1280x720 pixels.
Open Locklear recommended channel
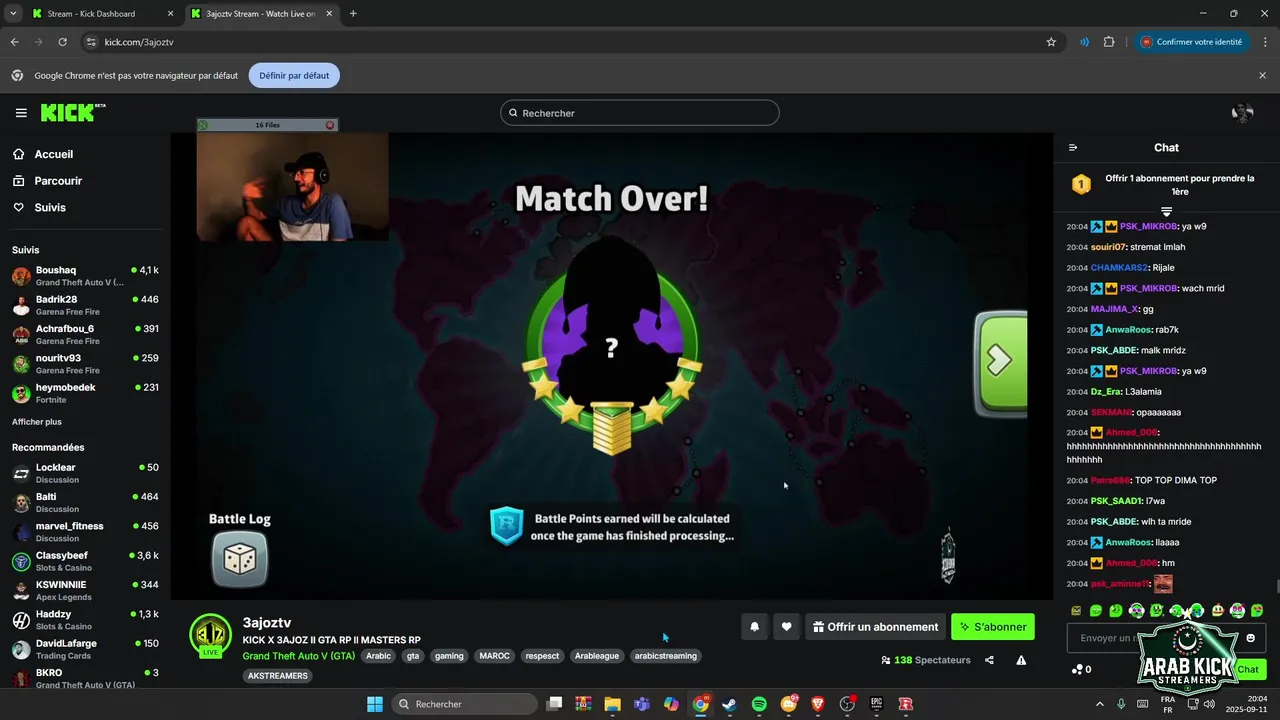click(x=85, y=473)
